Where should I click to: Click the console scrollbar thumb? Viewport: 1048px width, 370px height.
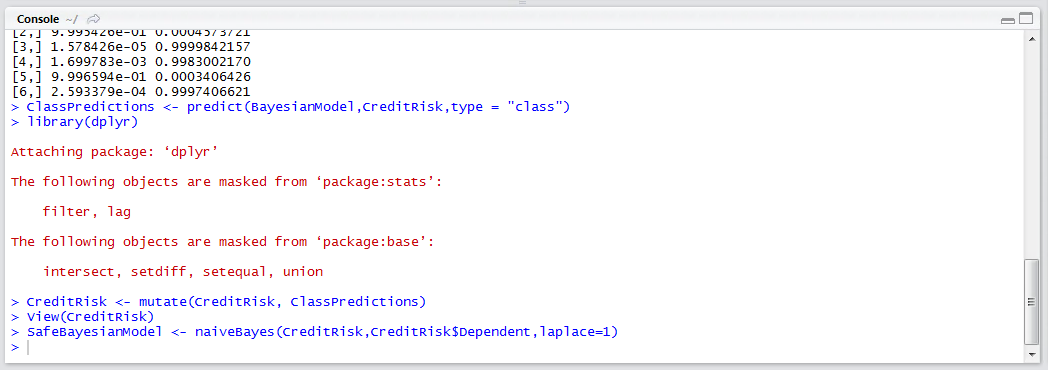(x=1031, y=302)
